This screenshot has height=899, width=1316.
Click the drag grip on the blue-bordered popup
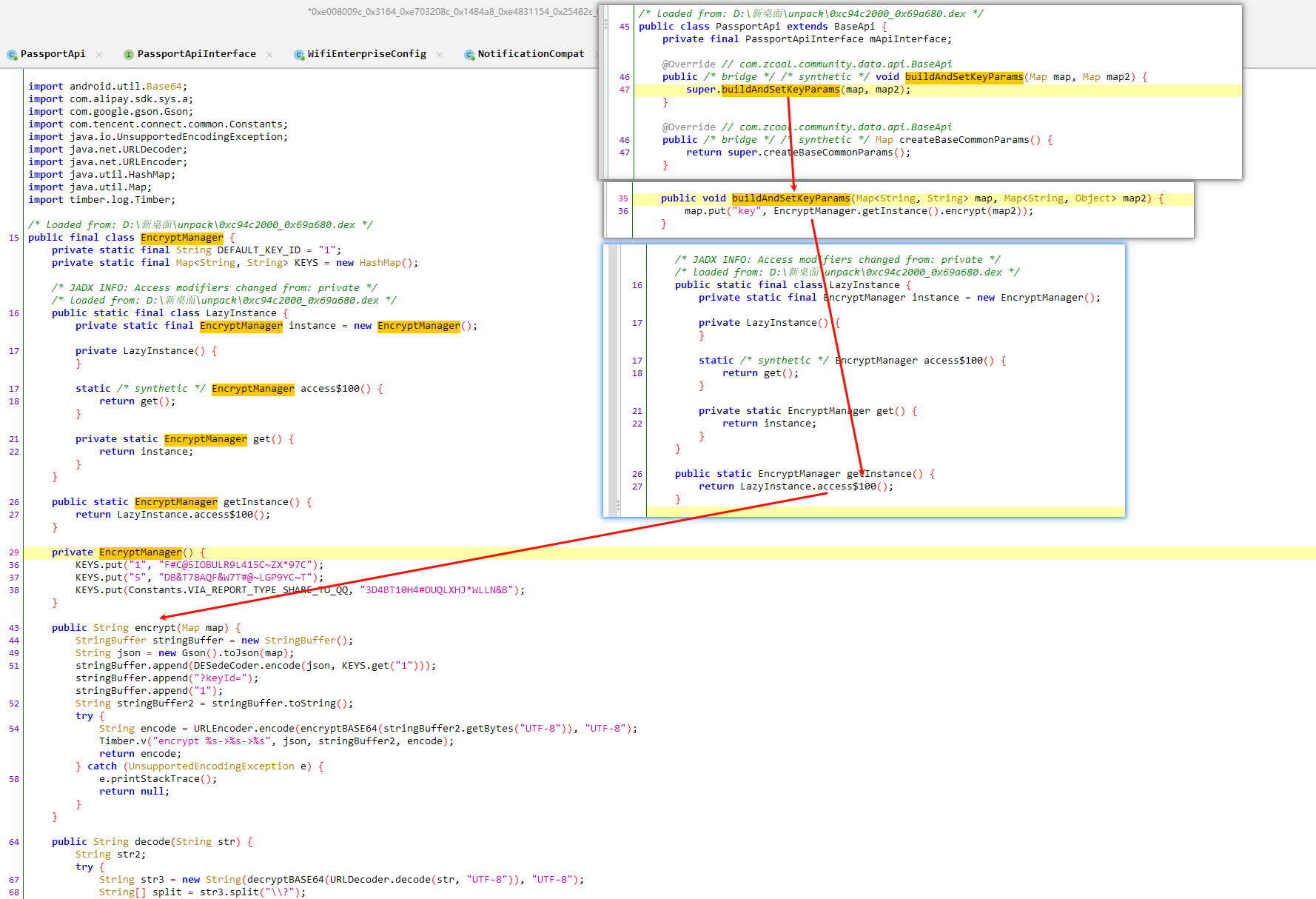pyautogui.click(x=619, y=507)
